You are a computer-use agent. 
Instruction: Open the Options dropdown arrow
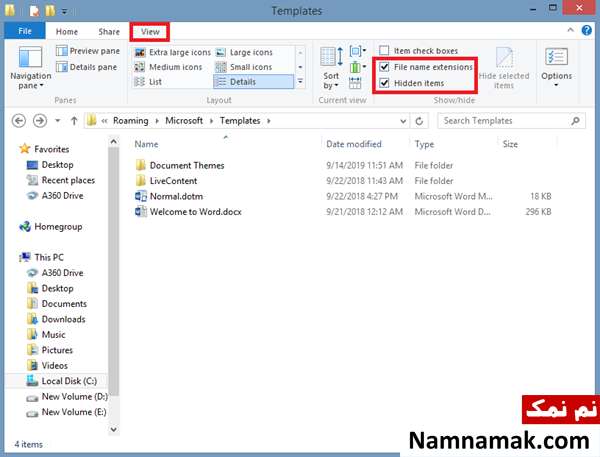(556, 85)
